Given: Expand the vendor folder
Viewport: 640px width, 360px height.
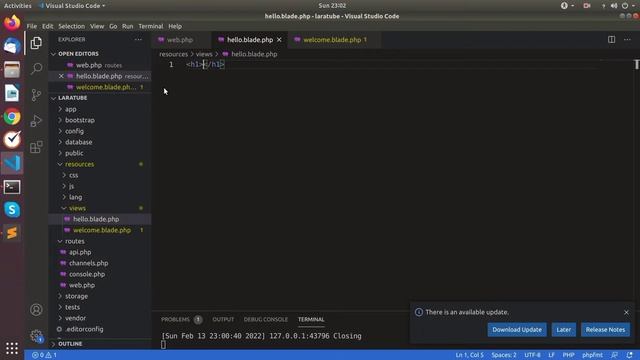Looking at the screenshot, I should tap(75, 318).
